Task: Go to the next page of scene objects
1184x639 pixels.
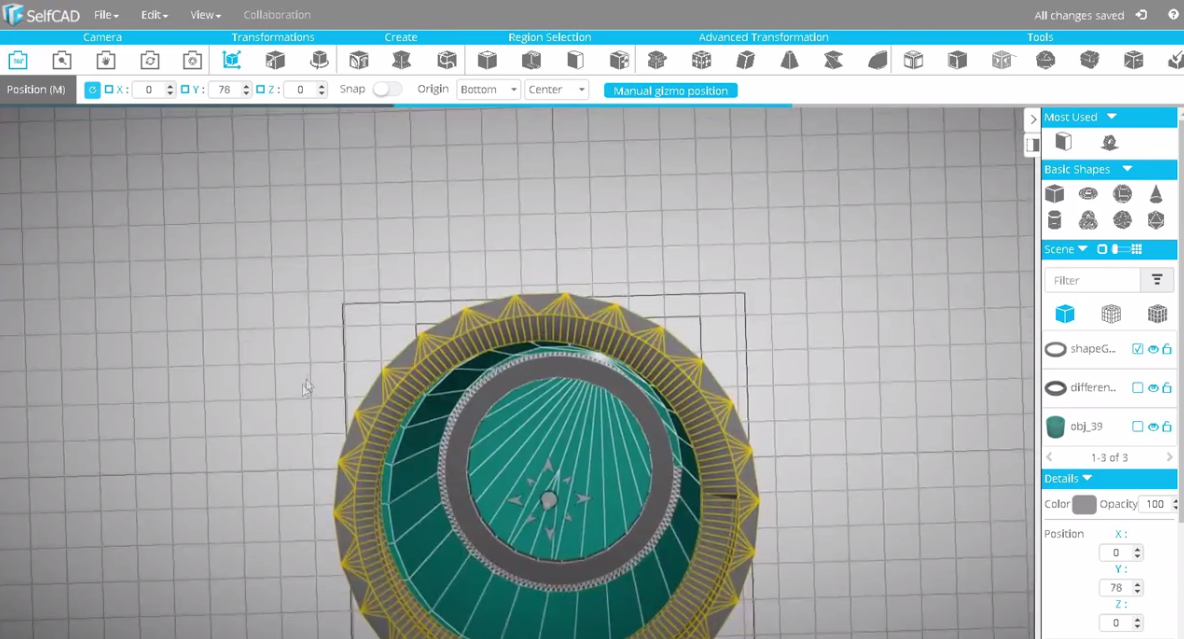Action: click(x=1170, y=457)
